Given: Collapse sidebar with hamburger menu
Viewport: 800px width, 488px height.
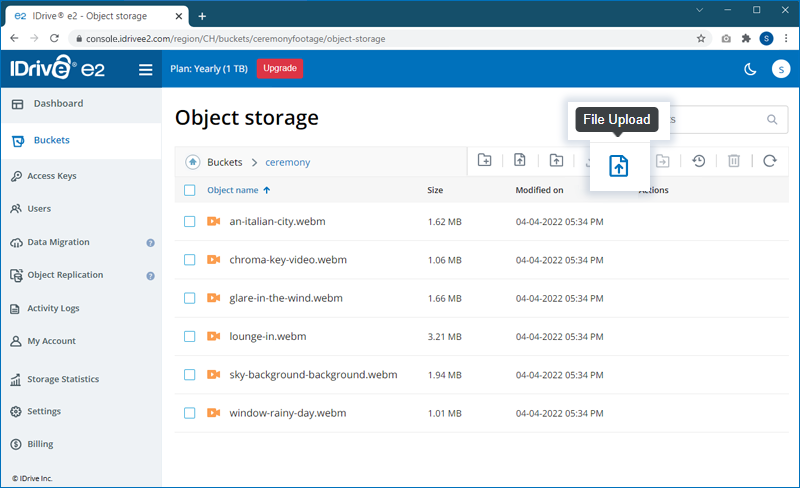Looking at the screenshot, I should pos(146,70).
